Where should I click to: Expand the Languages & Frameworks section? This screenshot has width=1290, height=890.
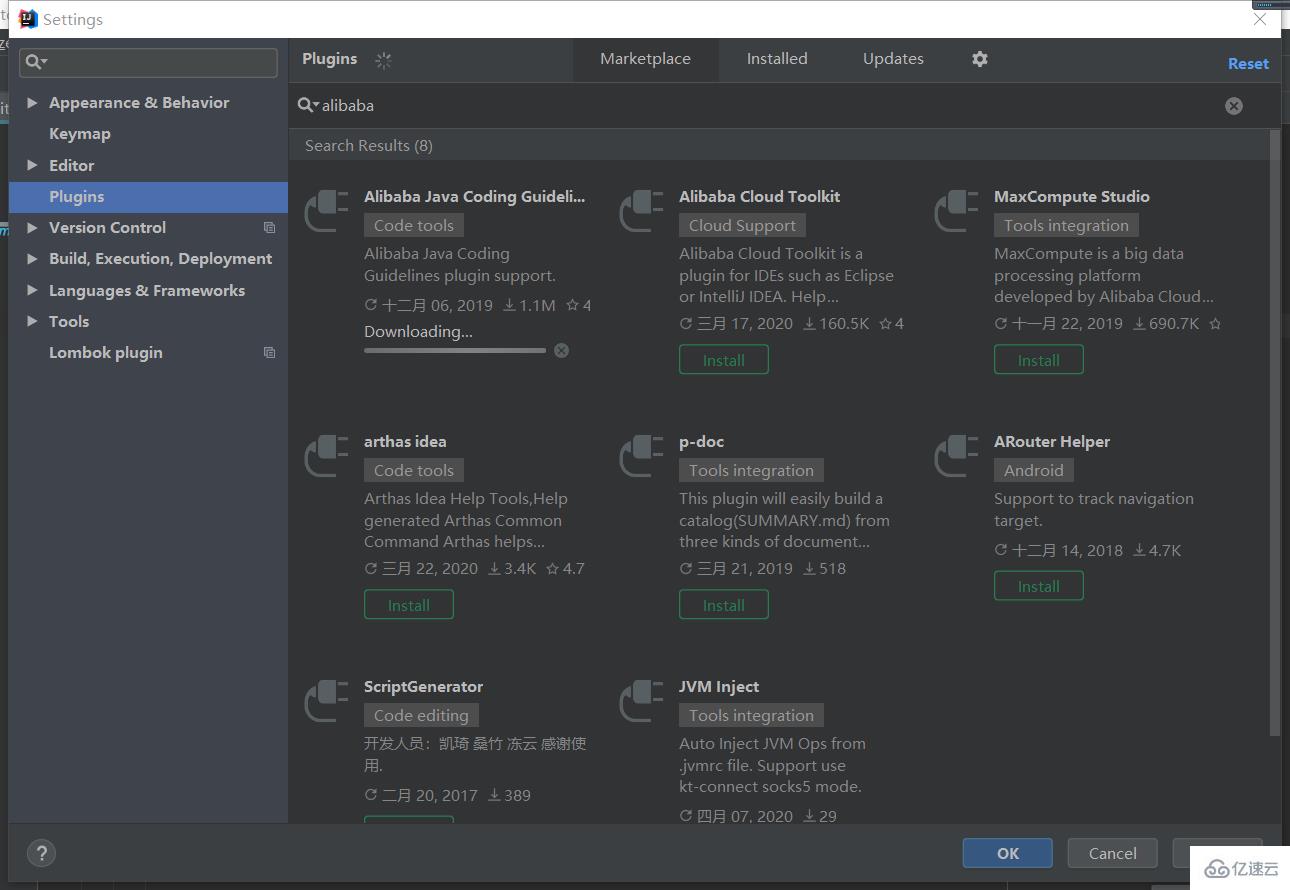[x=32, y=291]
